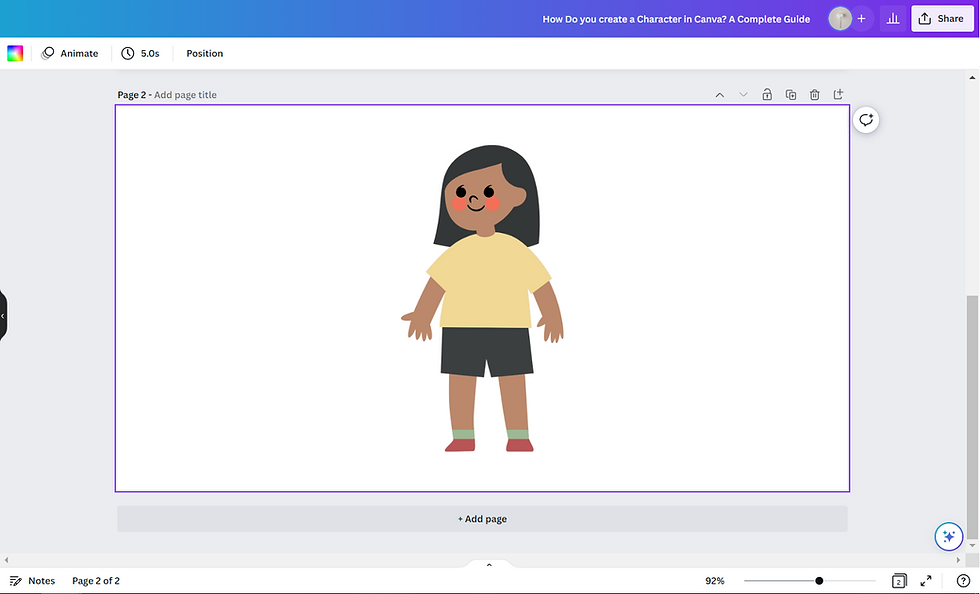Open the Notes panel

32,581
